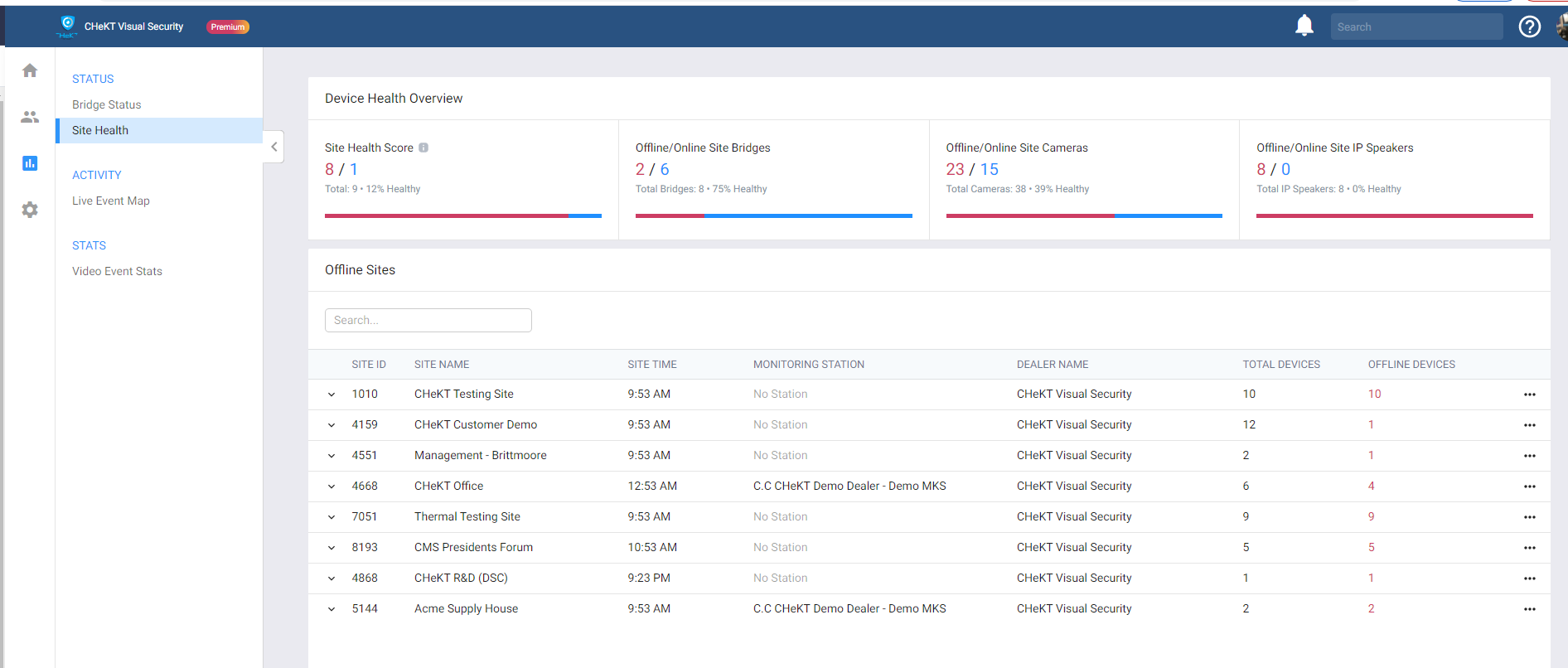Viewport: 1568px width, 668px height.
Task: Sort by DEALER NAME column
Action: pyautogui.click(x=1053, y=365)
